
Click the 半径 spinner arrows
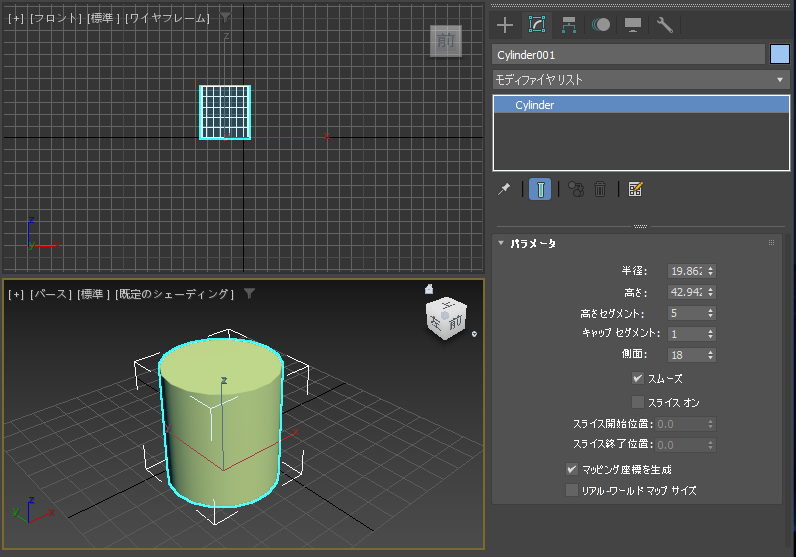click(711, 271)
